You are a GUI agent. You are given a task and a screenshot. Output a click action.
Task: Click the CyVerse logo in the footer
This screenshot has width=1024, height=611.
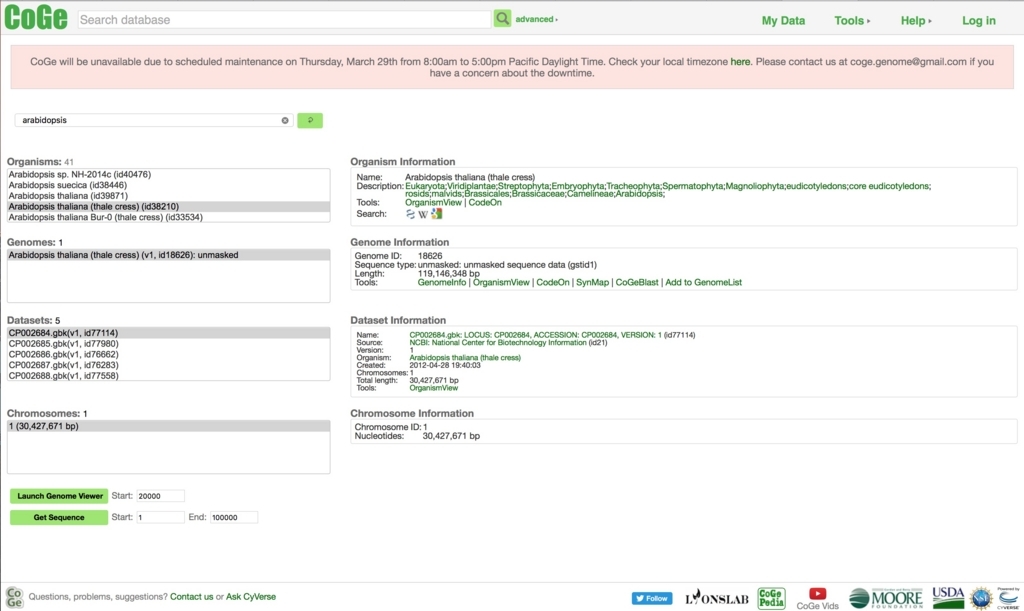click(x=1008, y=597)
